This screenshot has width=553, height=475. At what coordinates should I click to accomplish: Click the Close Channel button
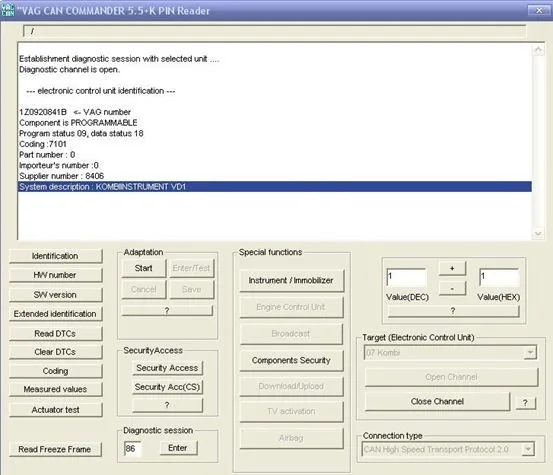[437, 401]
